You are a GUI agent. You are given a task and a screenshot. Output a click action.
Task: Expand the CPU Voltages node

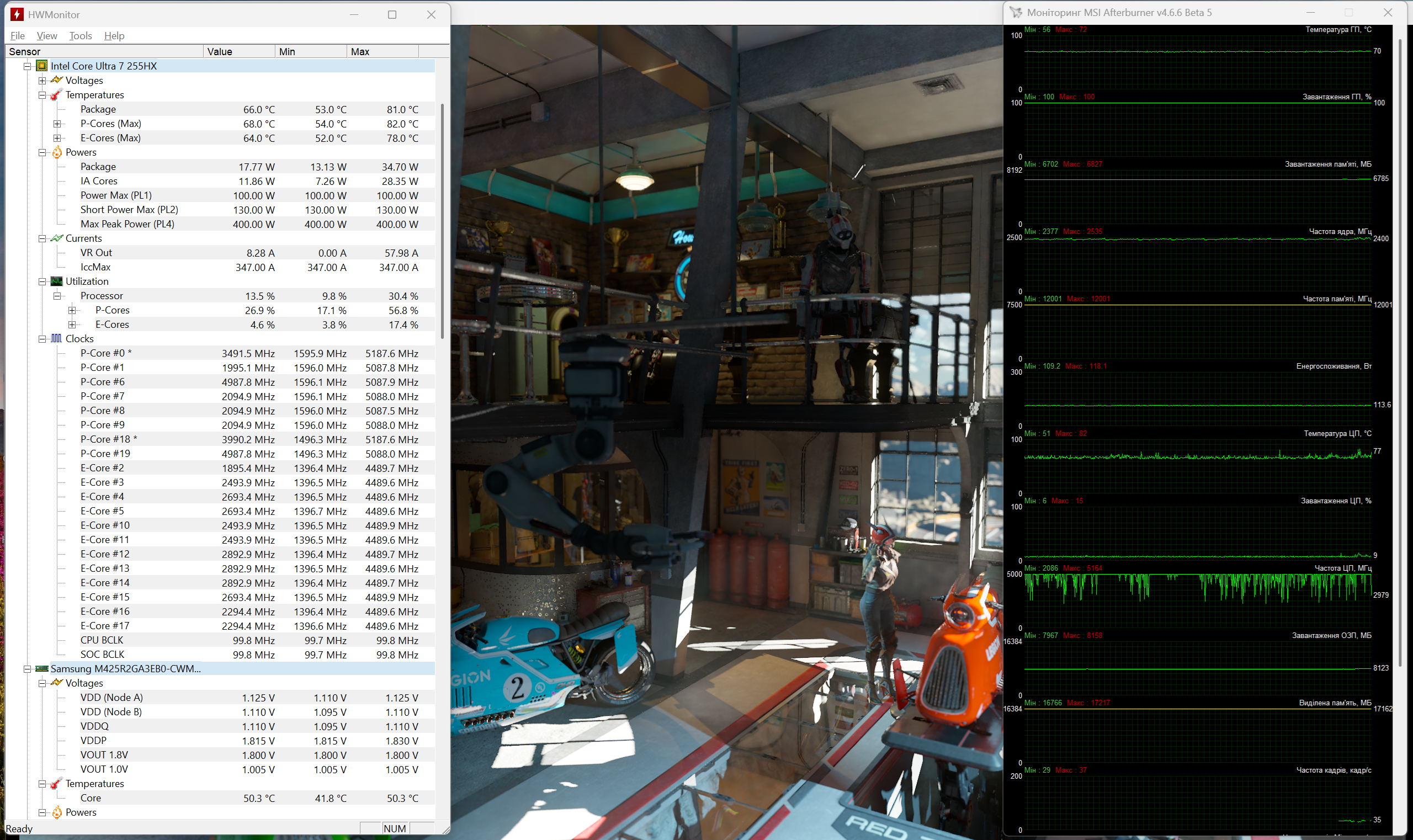(x=43, y=81)
